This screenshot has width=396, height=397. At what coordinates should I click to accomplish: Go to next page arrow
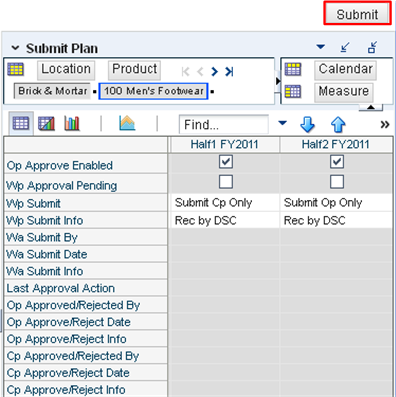[214, 71]
